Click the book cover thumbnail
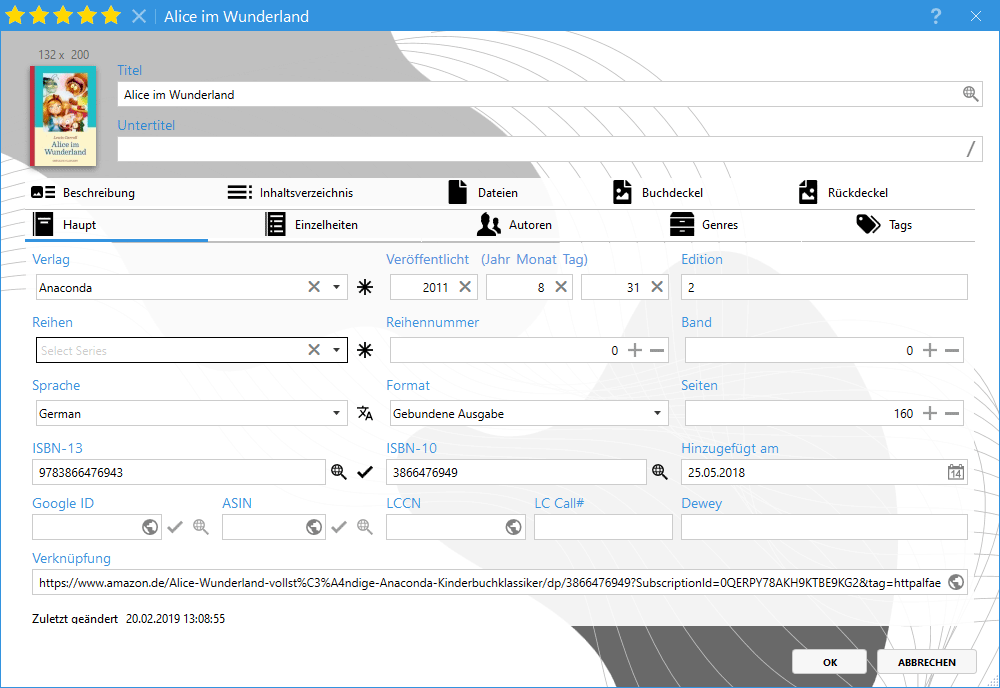 point(63,116)
